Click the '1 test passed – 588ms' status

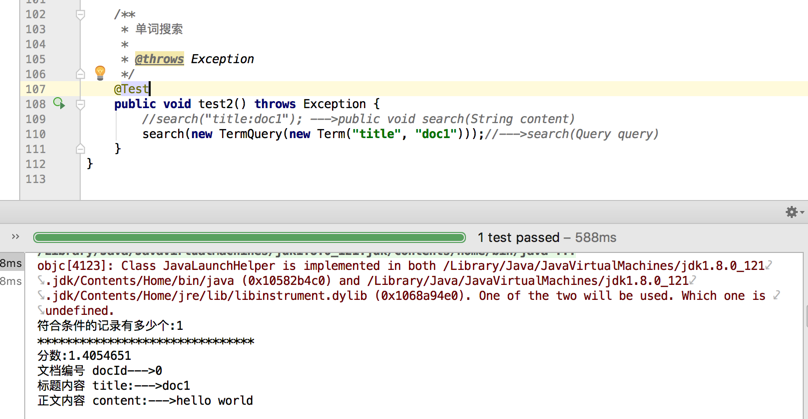pyautogui.click(x=547, y=238)
